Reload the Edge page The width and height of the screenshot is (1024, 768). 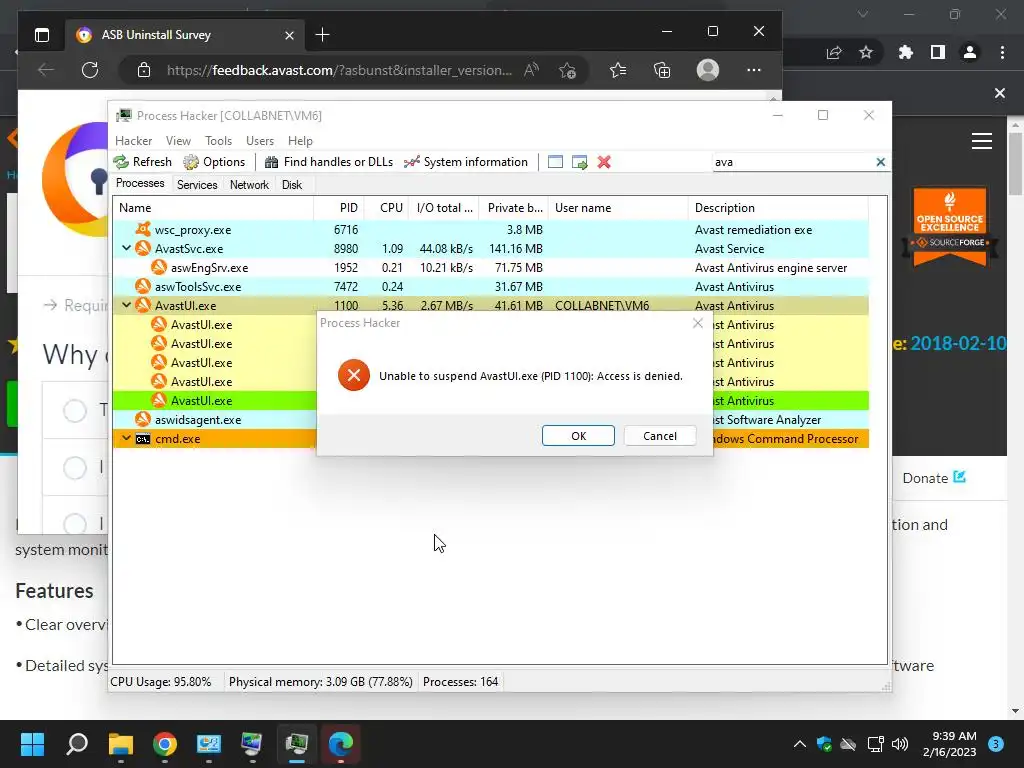90,70
